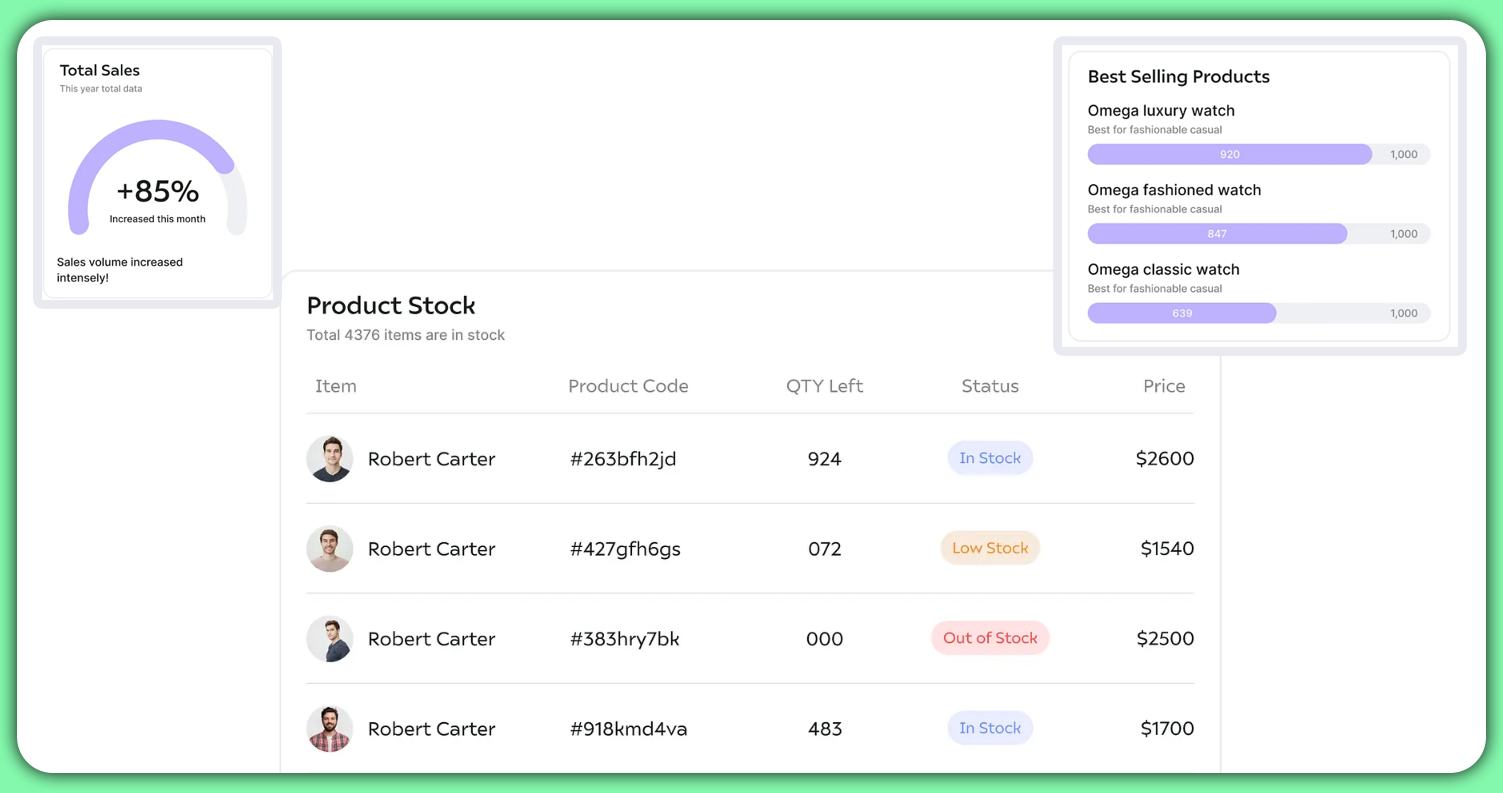1503x793 pixels.
Task: Click the QTY Left column header
Action: pos(824,386)
